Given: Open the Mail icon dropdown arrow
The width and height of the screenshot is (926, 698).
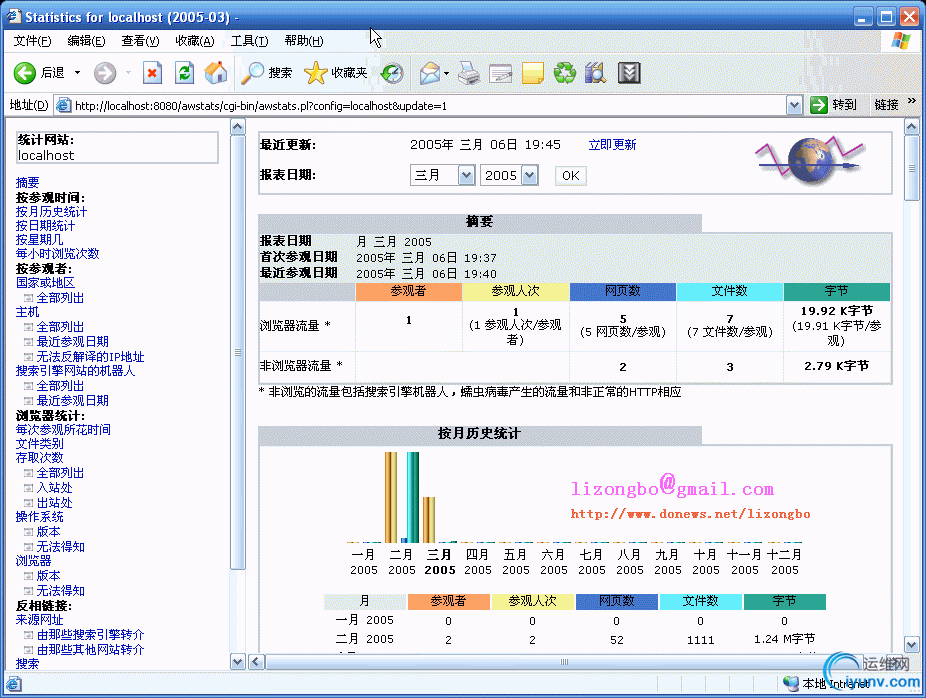Looking at the screenshot, I should (x=446, y=73).
